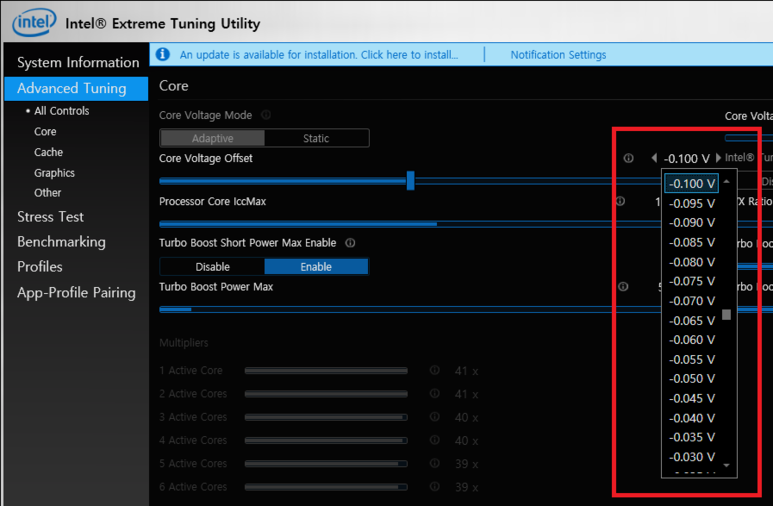The width and height of the screenshot is (773, 506).
Task: Click info icon for 2 Active Cores multiplier
Action: coord(434,393)
